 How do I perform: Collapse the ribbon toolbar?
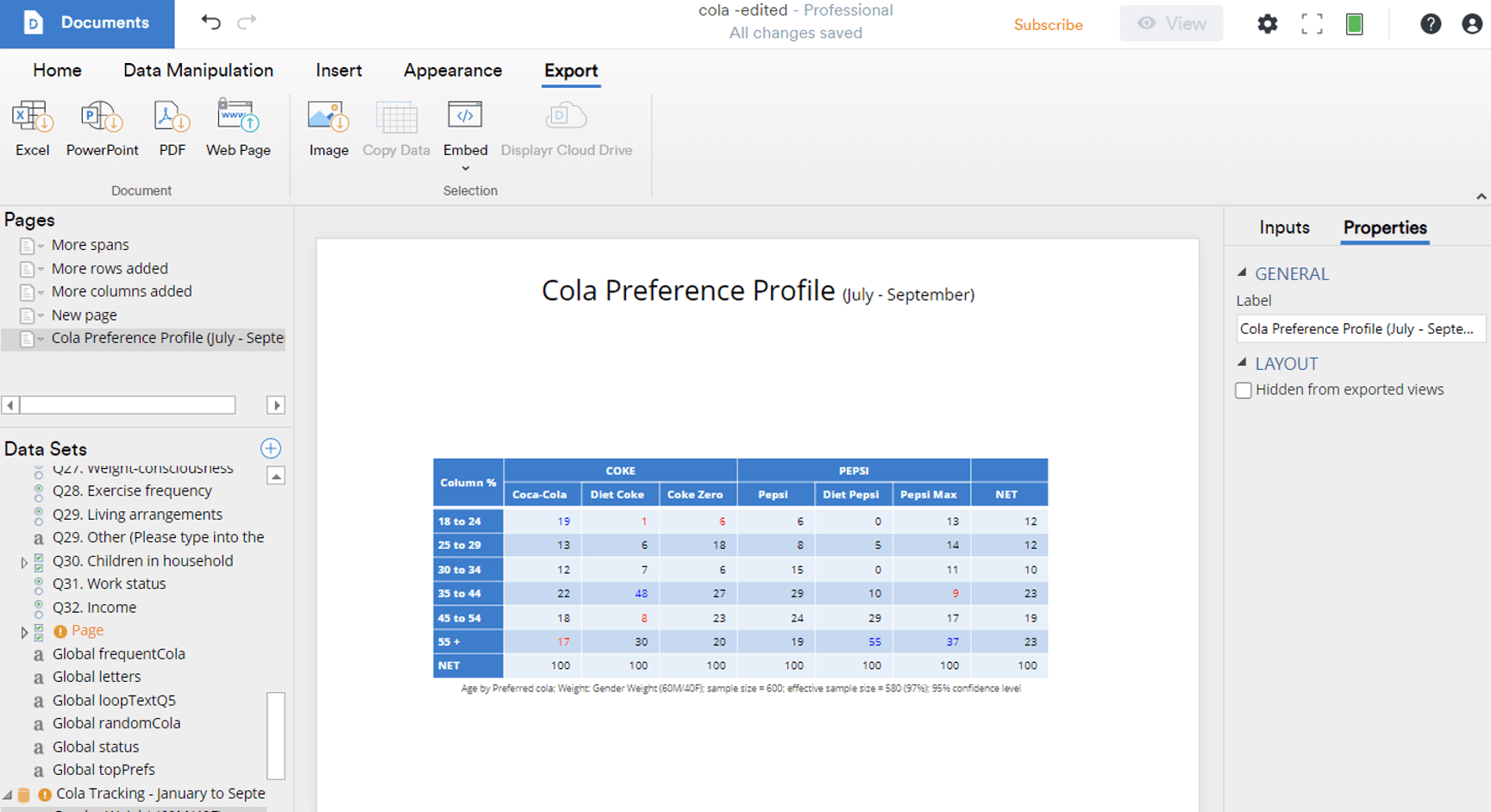click(1481, 197)
